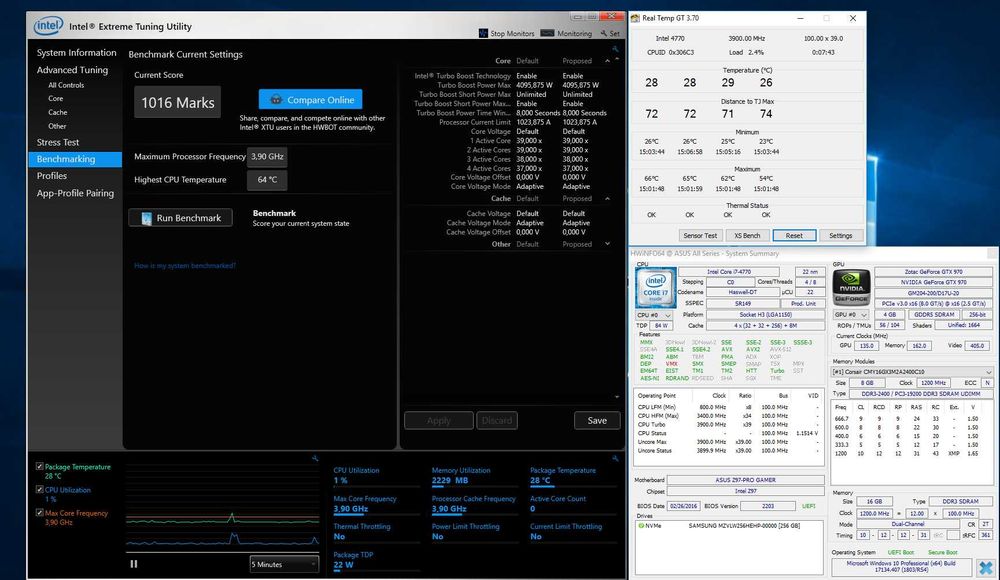The image size is (1000, 580).
Task: Click the Samsung NVMe drive row
Action: 728,526
